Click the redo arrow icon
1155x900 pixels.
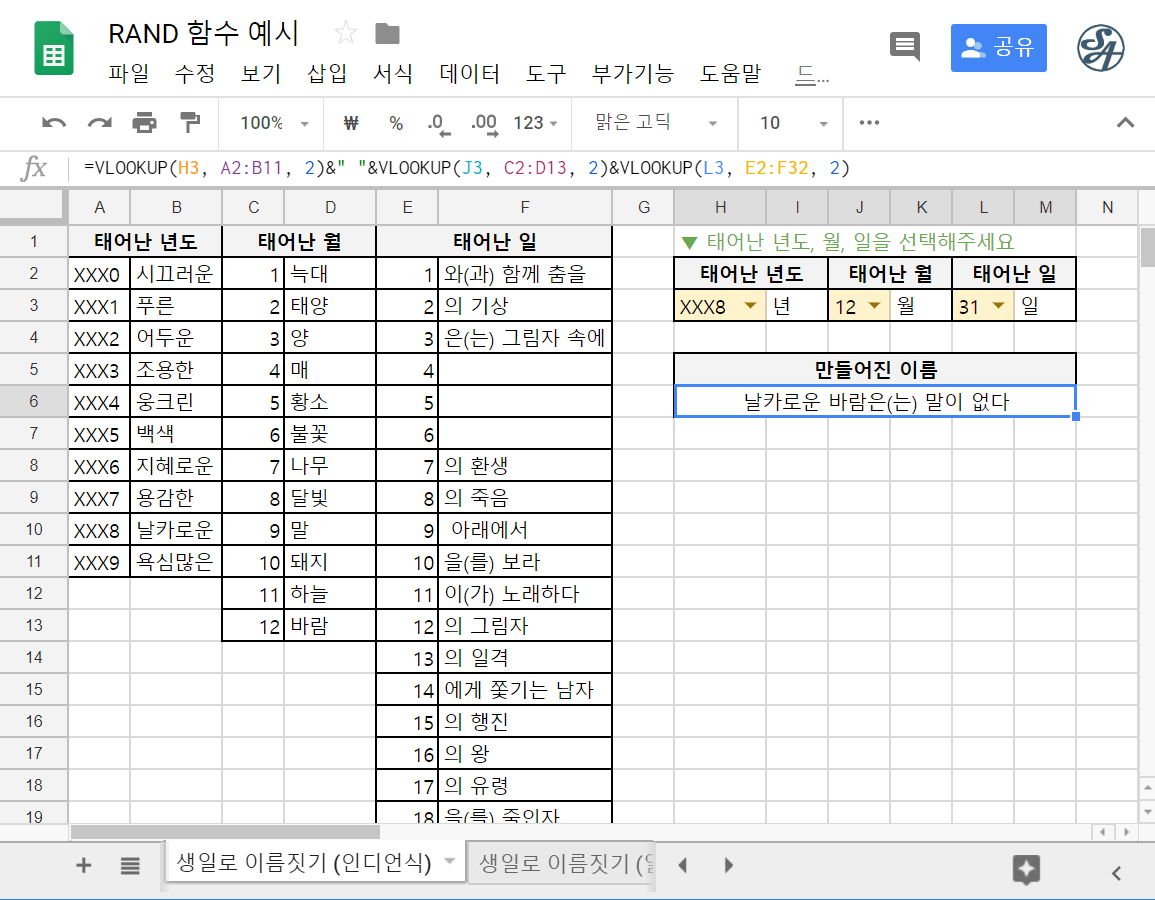(100, 123)
